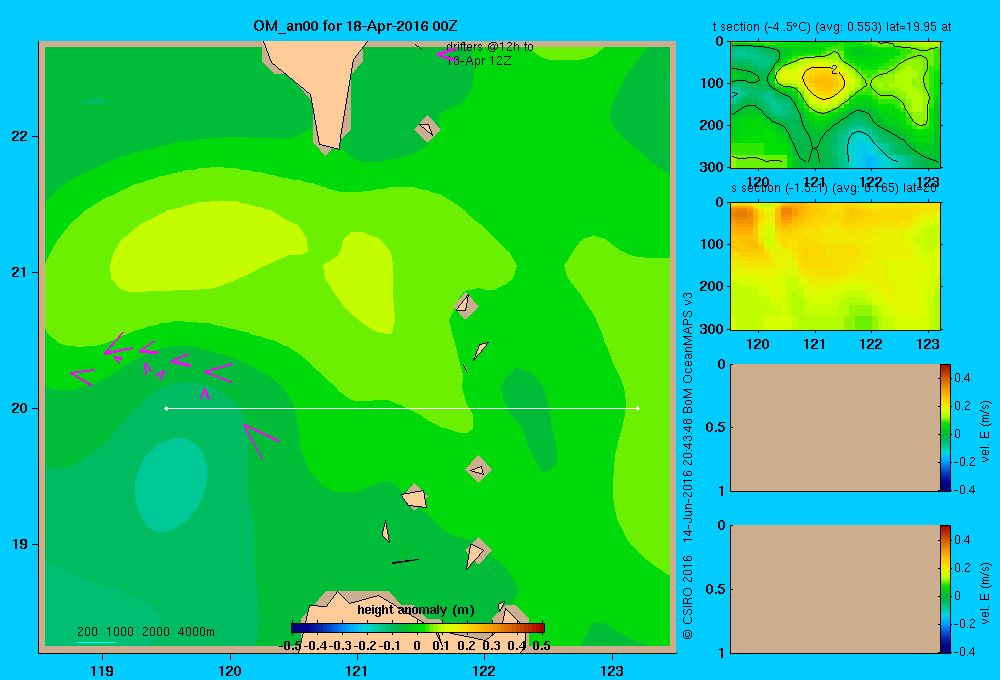Click the temperature section contour plot

click(x=835, y=105)
